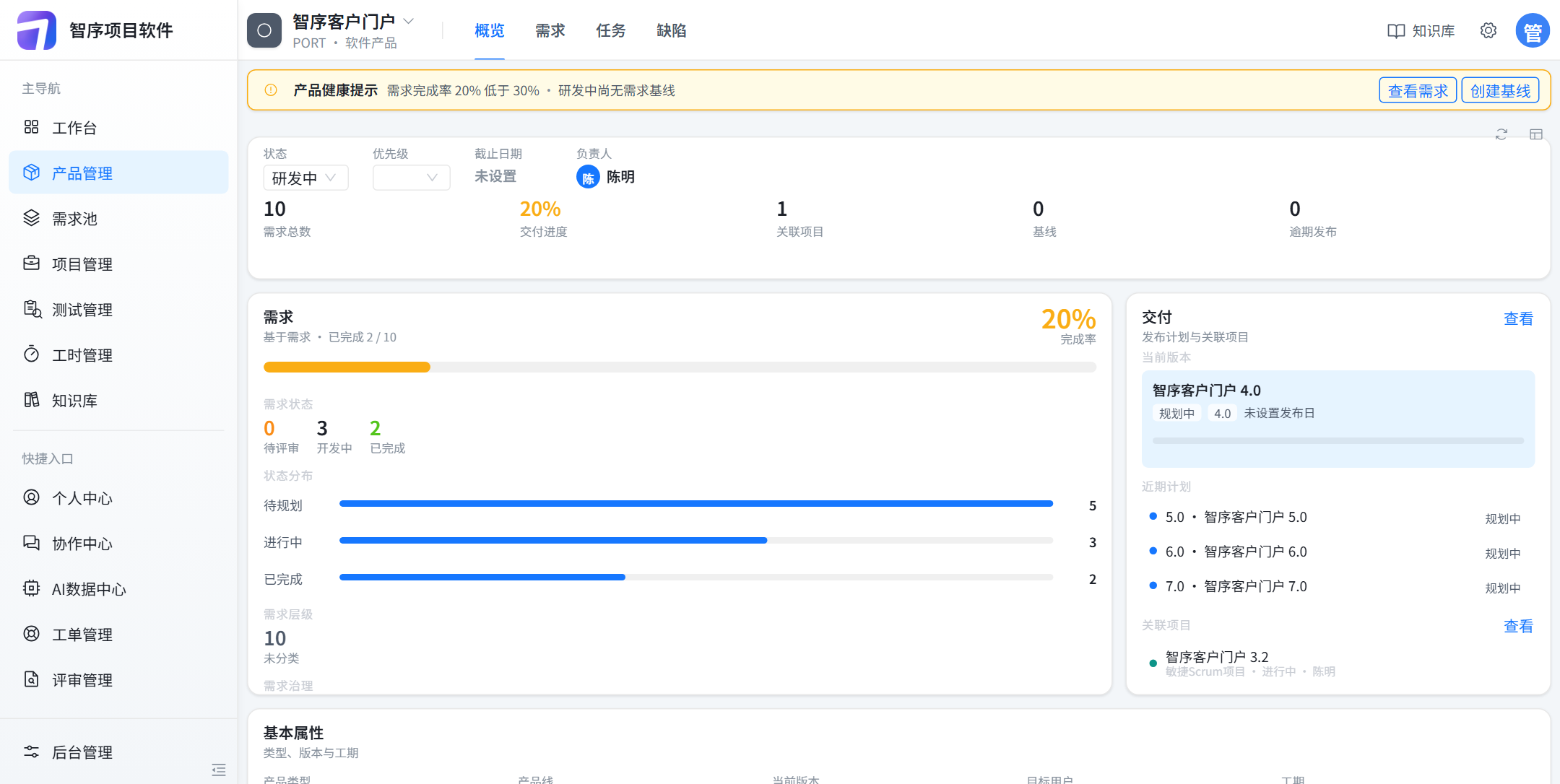Click the 创建基线 button
1560x784 pixels.
[x=1501, y=91]
